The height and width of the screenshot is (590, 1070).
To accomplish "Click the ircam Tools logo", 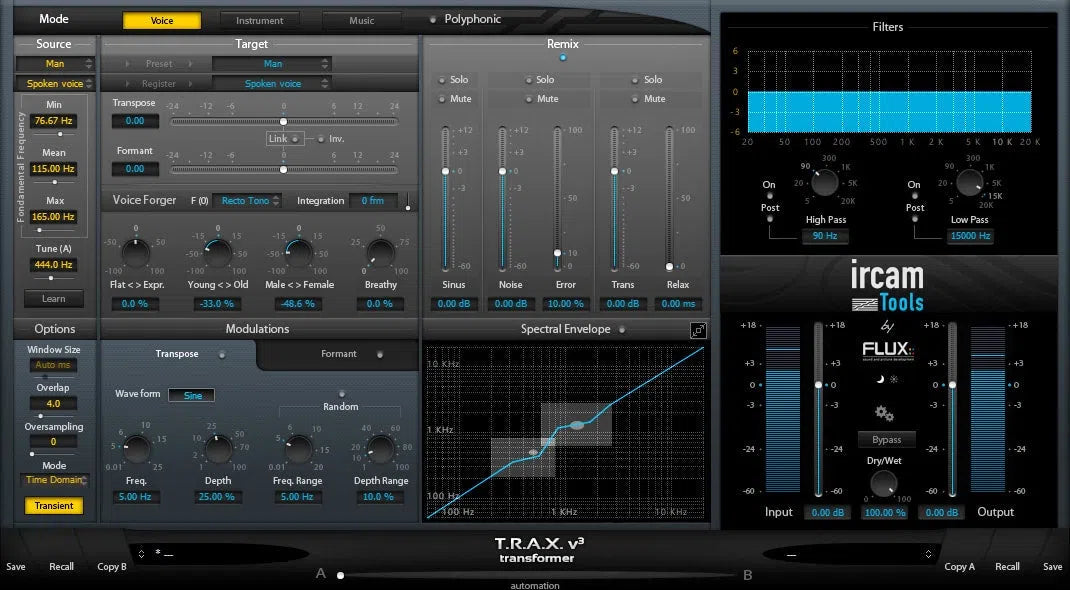I will coord(887,283).
